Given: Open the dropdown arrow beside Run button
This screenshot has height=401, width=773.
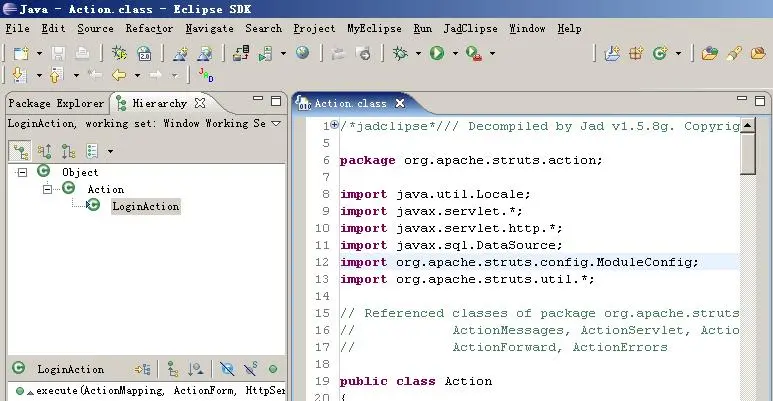Looking at the screenshot, I should [x=455, y=53].
